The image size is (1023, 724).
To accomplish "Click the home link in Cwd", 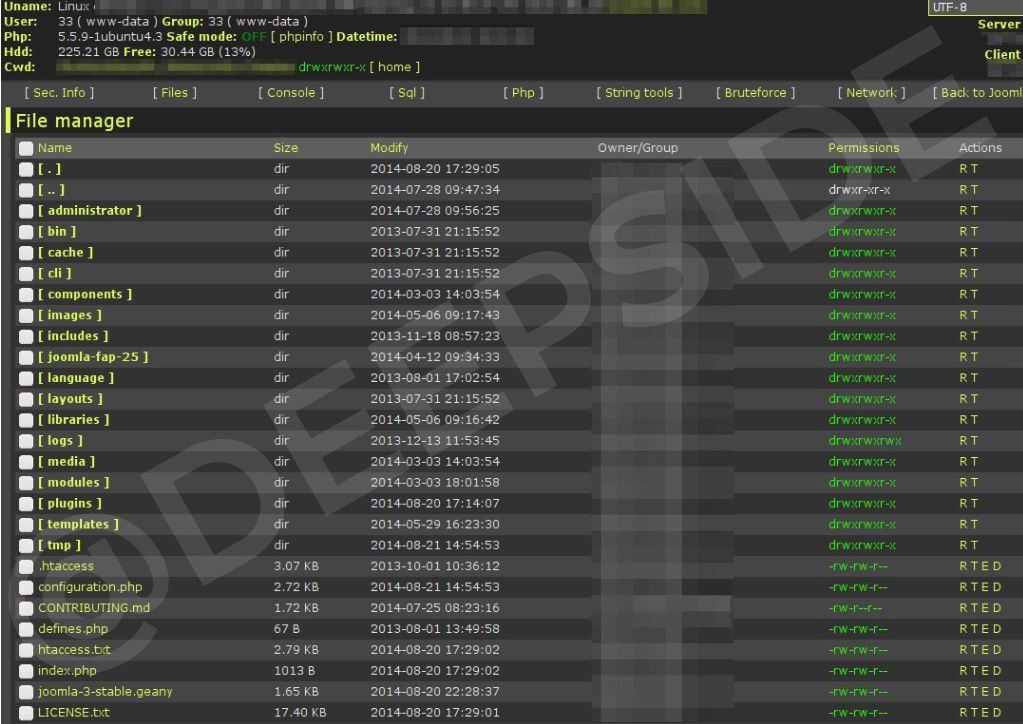I will coord(395,67).
